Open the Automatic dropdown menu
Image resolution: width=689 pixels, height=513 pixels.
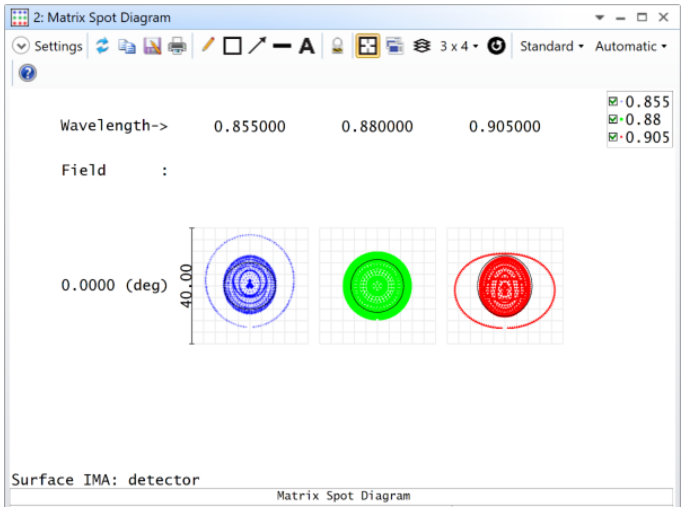(x=630, y=46)
